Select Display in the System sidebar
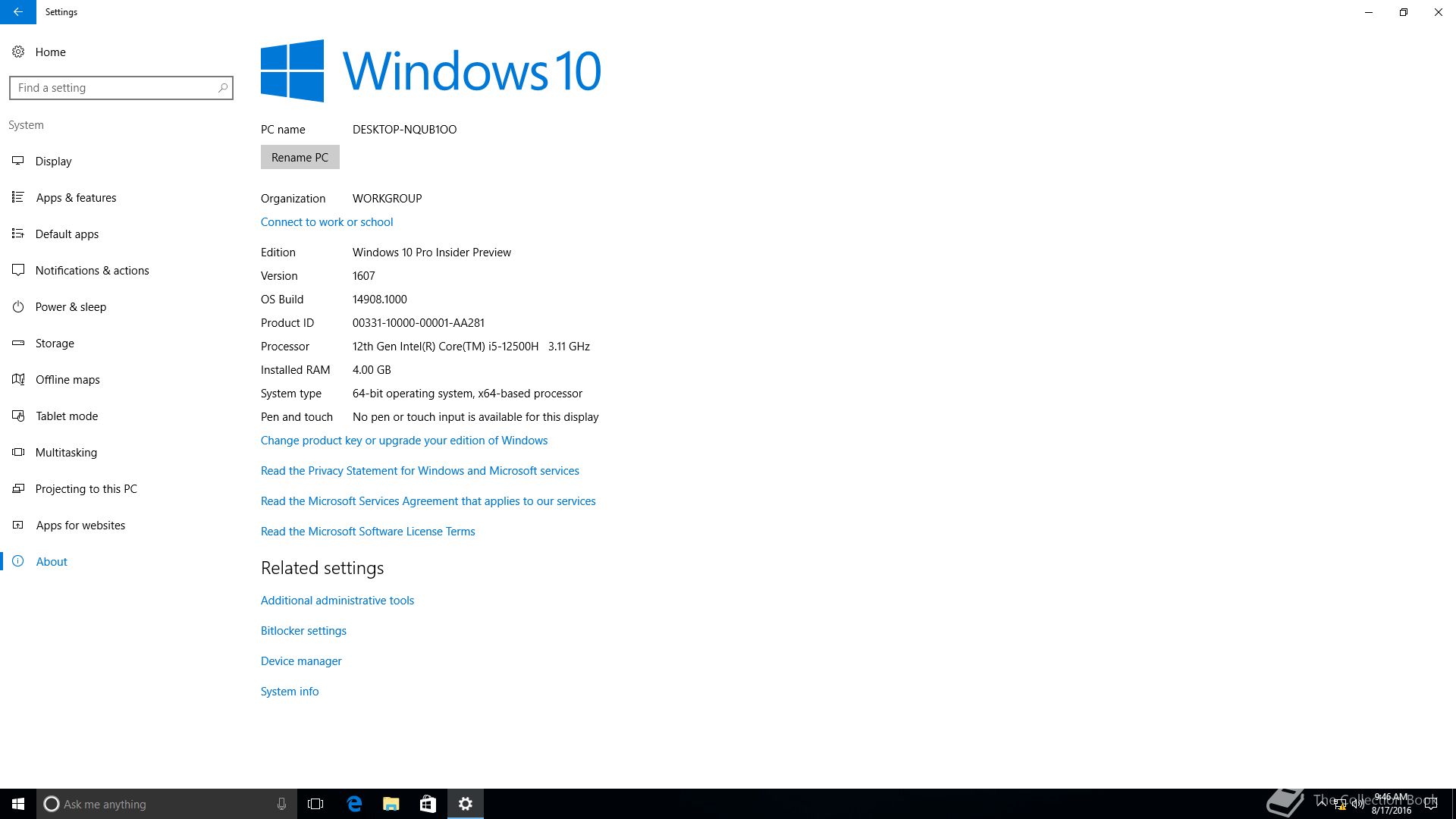1456x819 pixels. coord(54,162)
